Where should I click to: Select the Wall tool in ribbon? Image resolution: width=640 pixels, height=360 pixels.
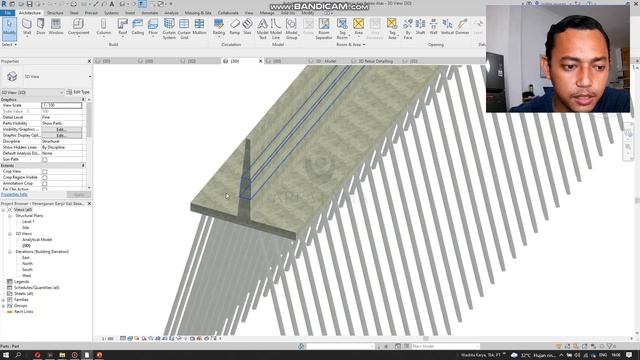click(x=27, y=27)
